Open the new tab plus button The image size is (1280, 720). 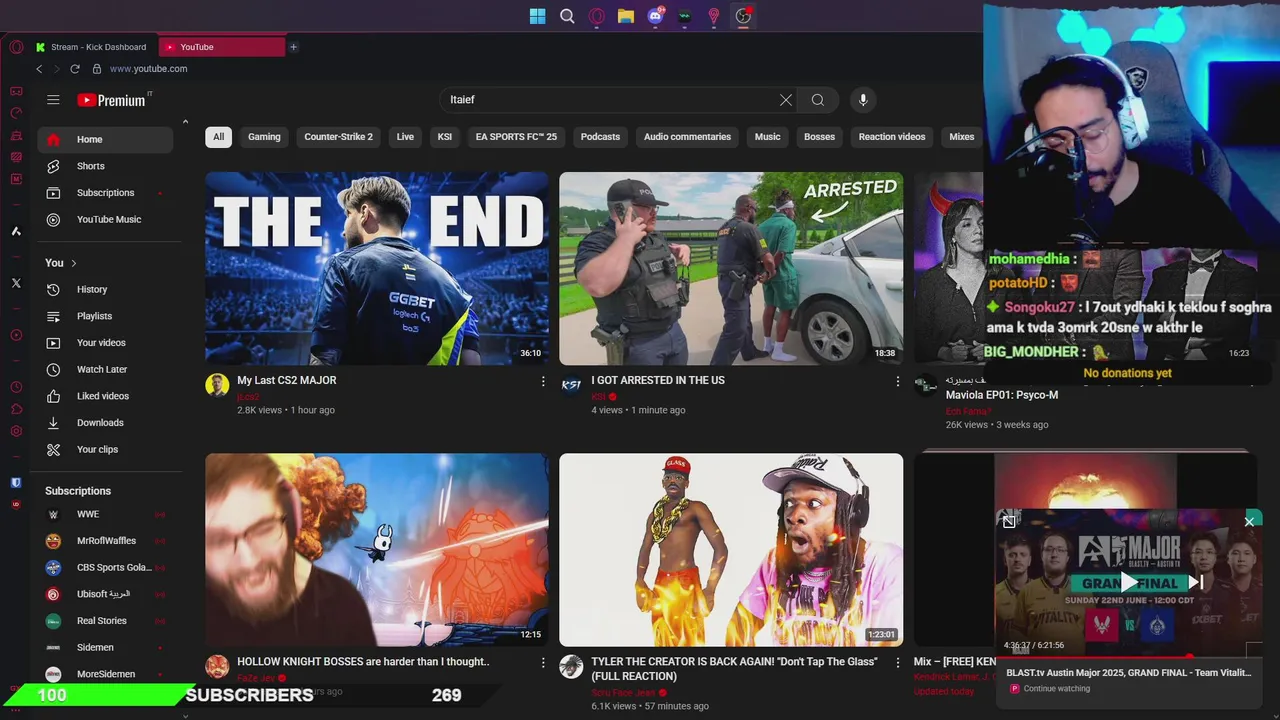(293, 47)
